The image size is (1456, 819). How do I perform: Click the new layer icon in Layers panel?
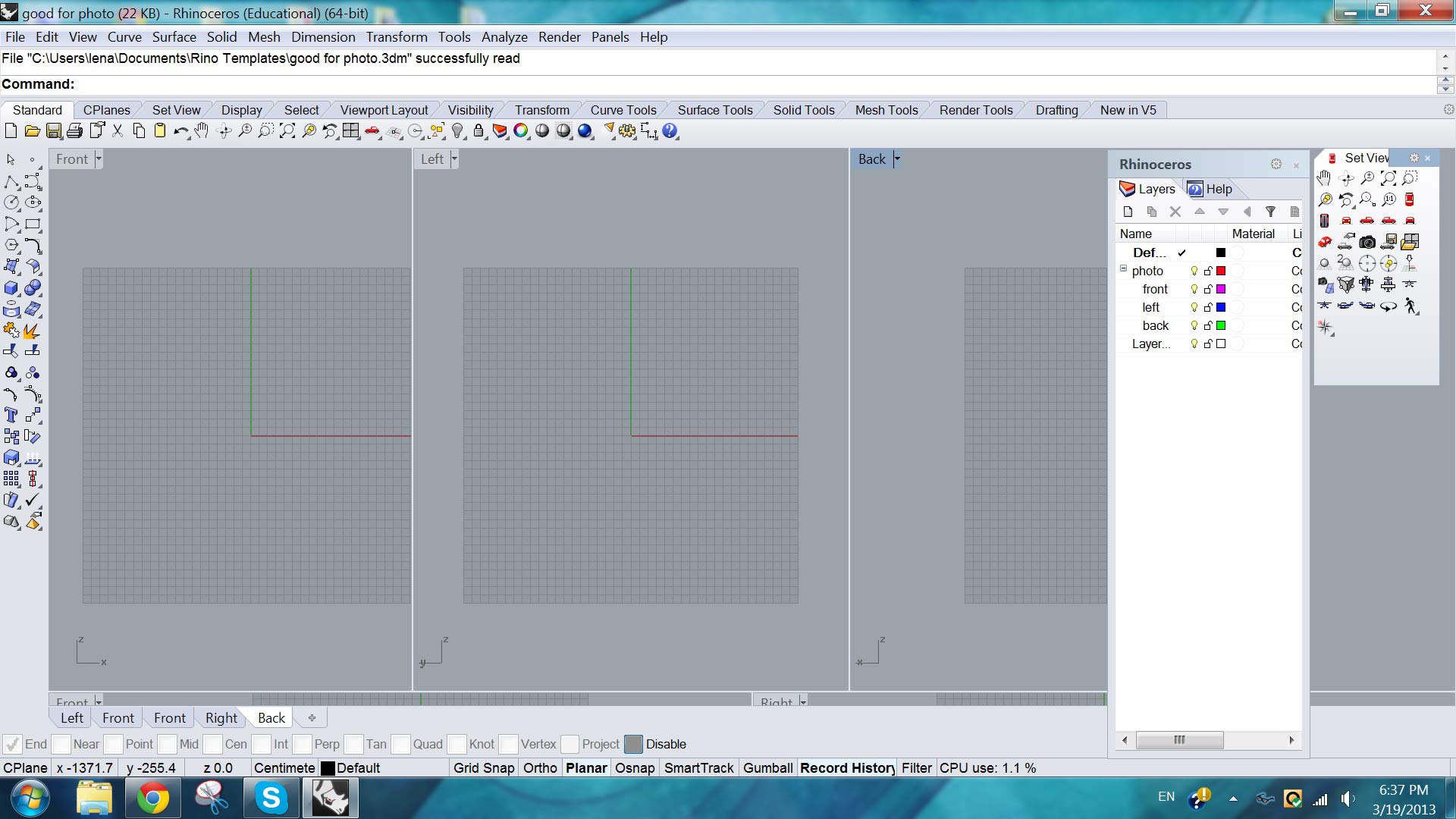click(1128, 212)
